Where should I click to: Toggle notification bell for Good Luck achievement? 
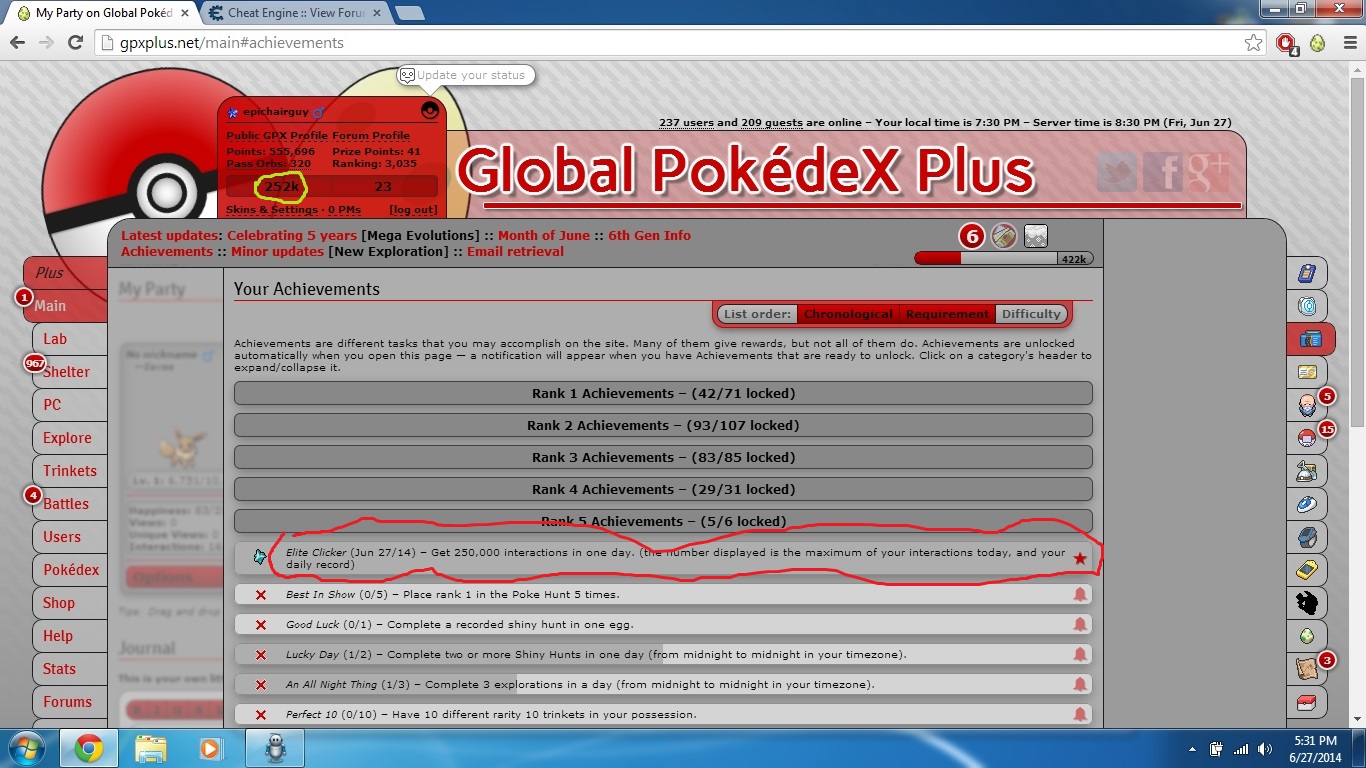[1080, 625]
